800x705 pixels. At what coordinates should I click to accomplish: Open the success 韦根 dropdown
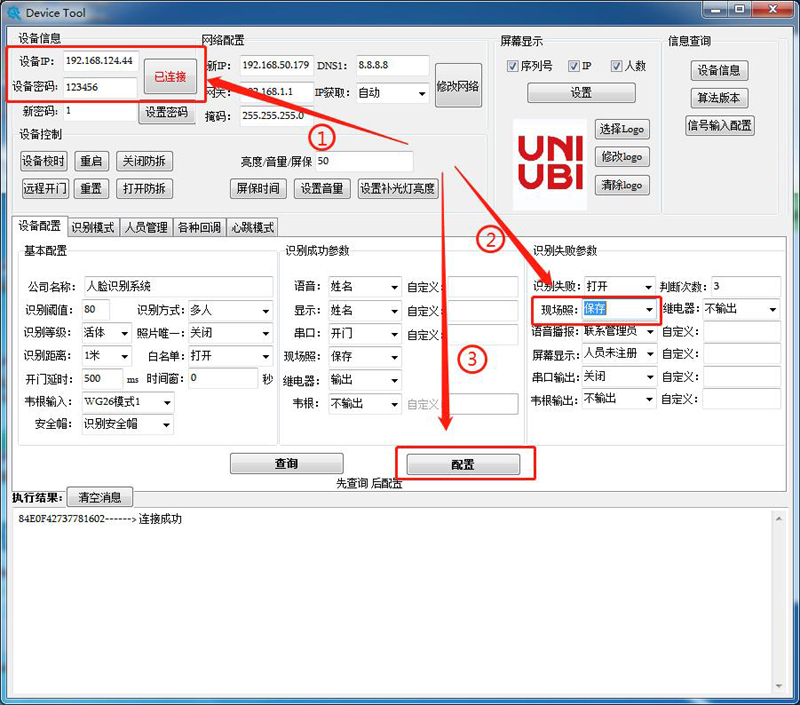click(365, 404)
